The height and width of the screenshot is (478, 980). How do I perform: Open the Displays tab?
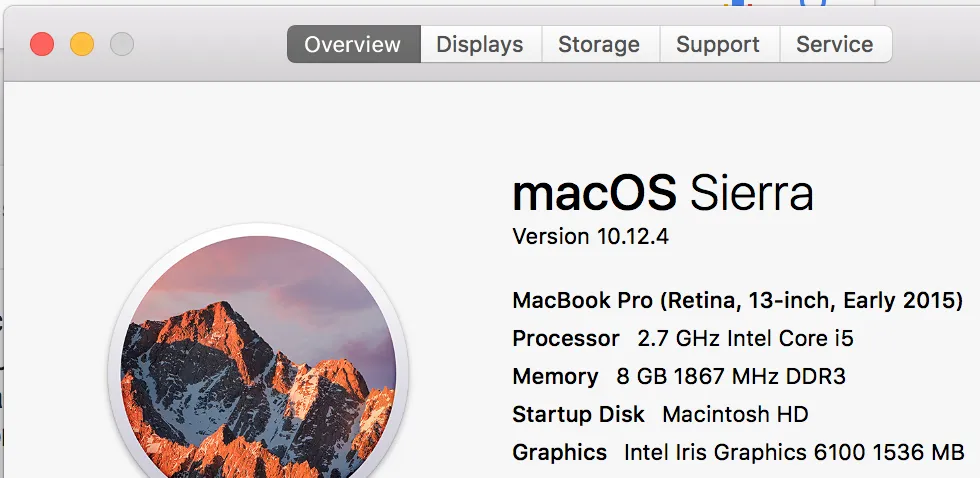tap(480, 44)
